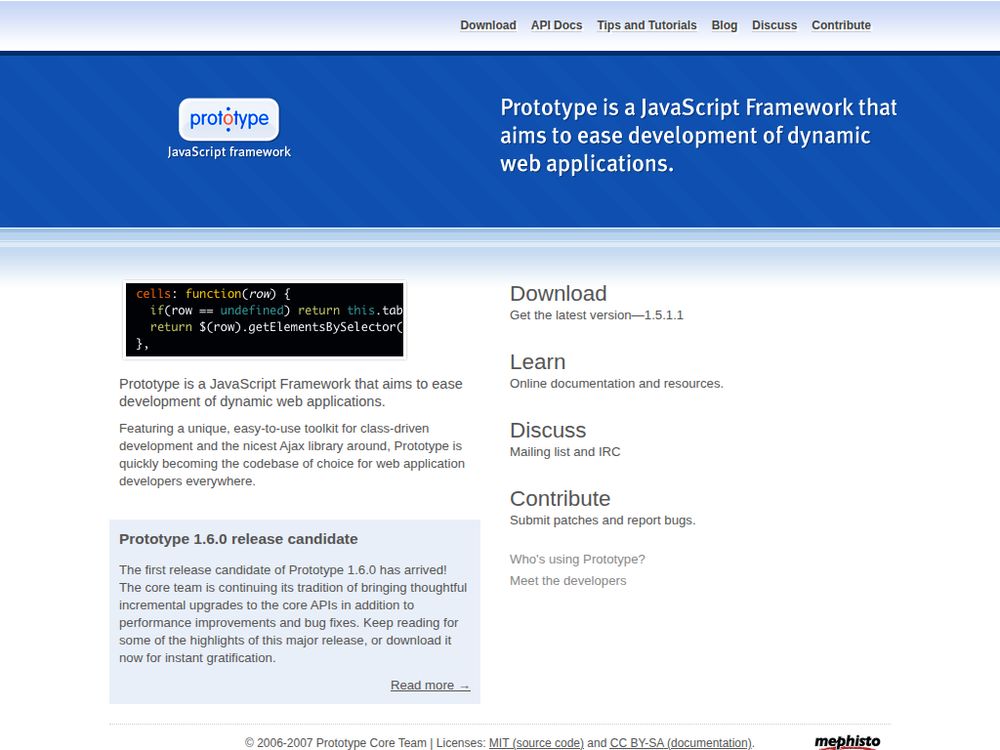Click the paragraph 'The first release candidate of Prototype'
Viewport: 1000px width, 750px height.
point(293,614)
